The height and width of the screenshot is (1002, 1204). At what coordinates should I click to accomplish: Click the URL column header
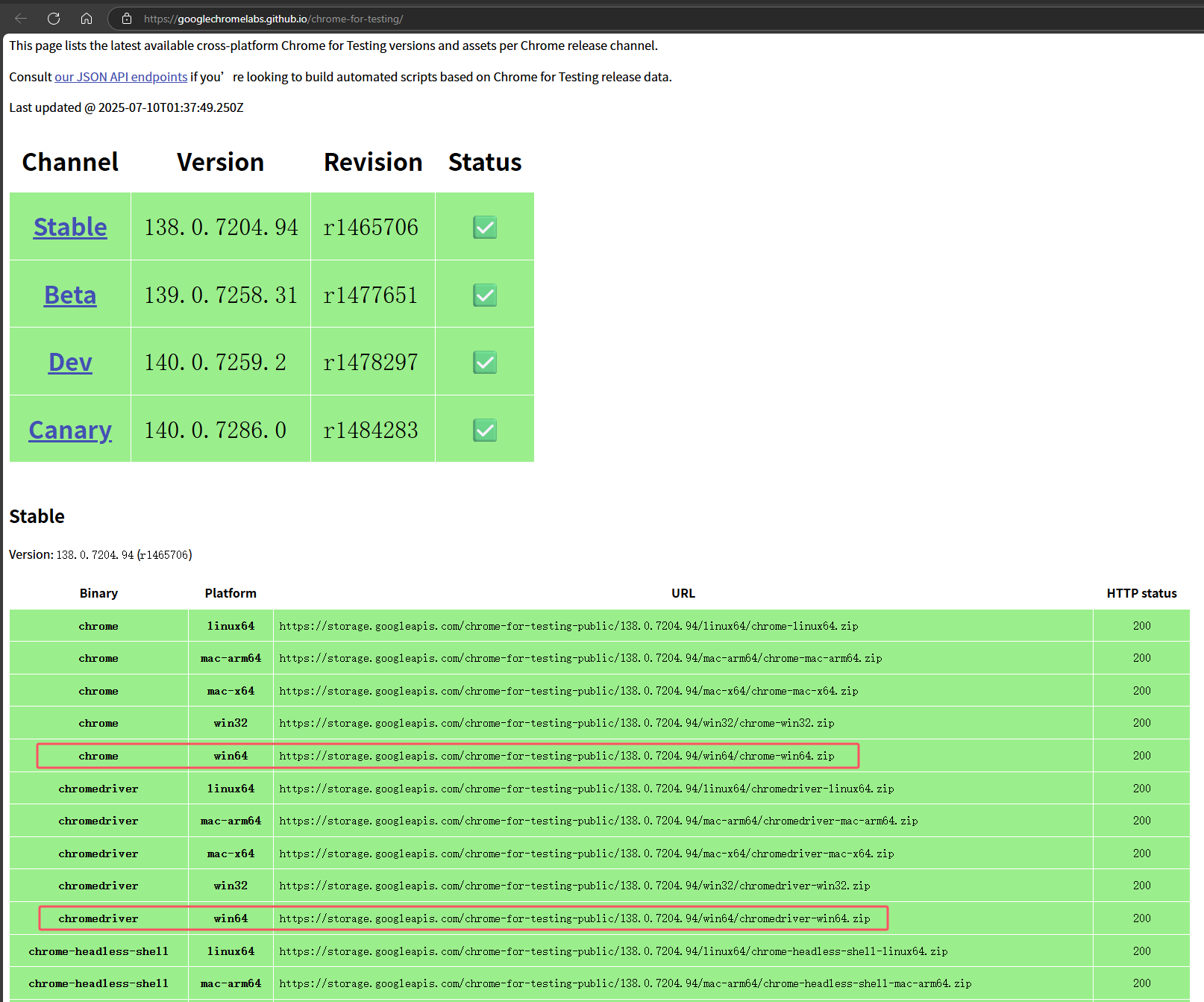coord(683,593)
